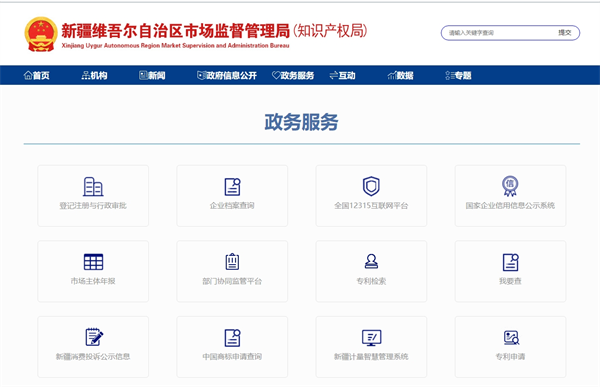Click 企业档案查询 link text
The width and height of the screenshot is (600, 387).
232,206
